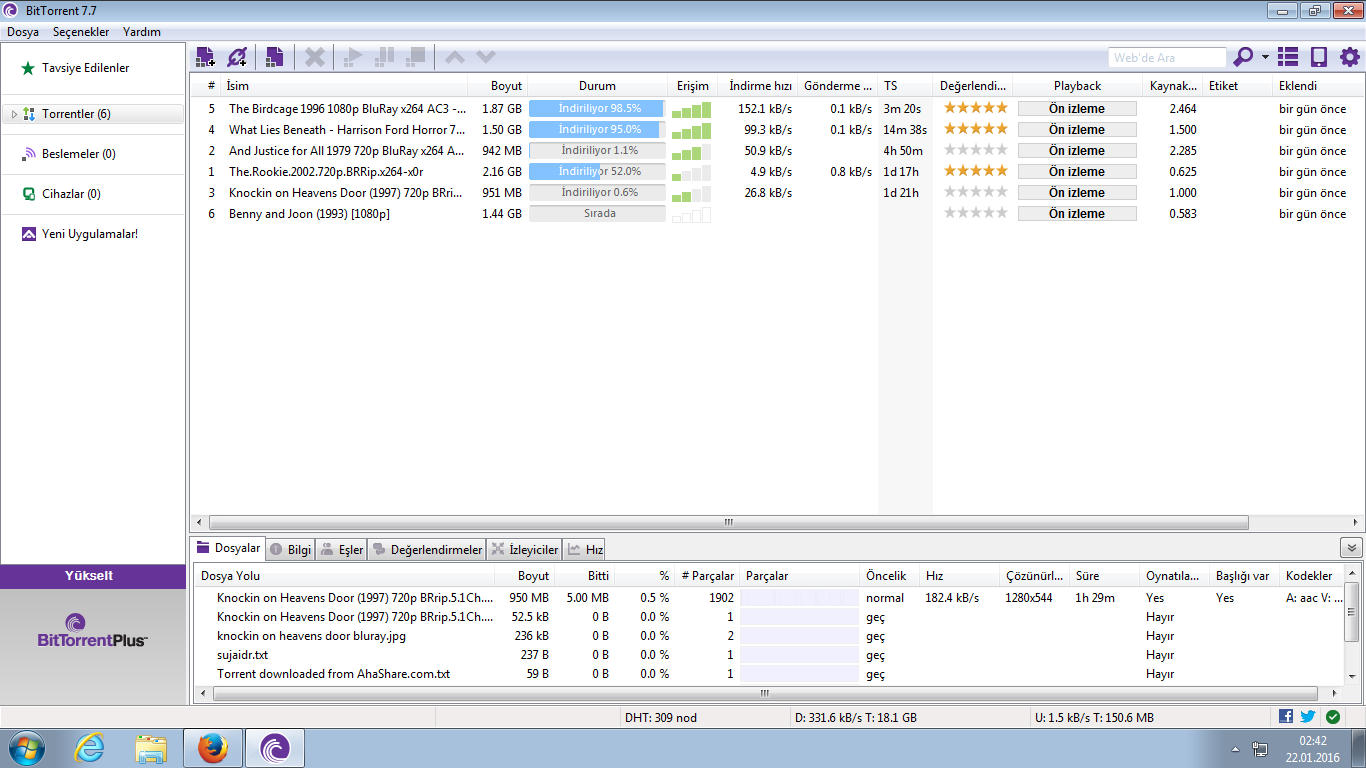Click star rating of Benny and Joon

coord(976,213)
